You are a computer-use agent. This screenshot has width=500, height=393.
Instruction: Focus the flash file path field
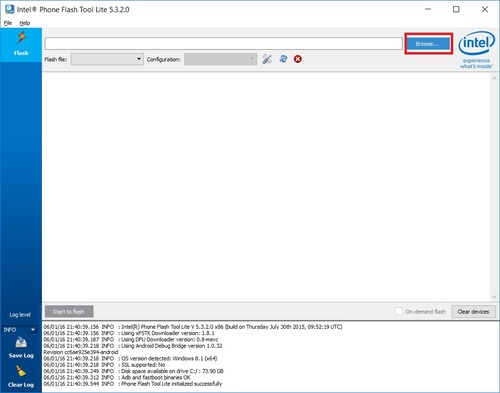[x=223, y=43]
